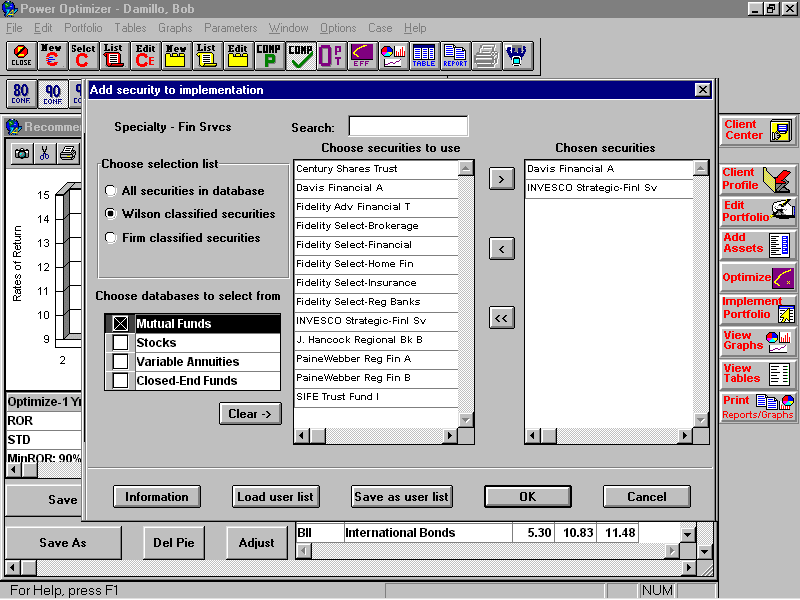Open the Case menu
The width and height of the screenshot is (800, 600).
[x=380, y=28]
